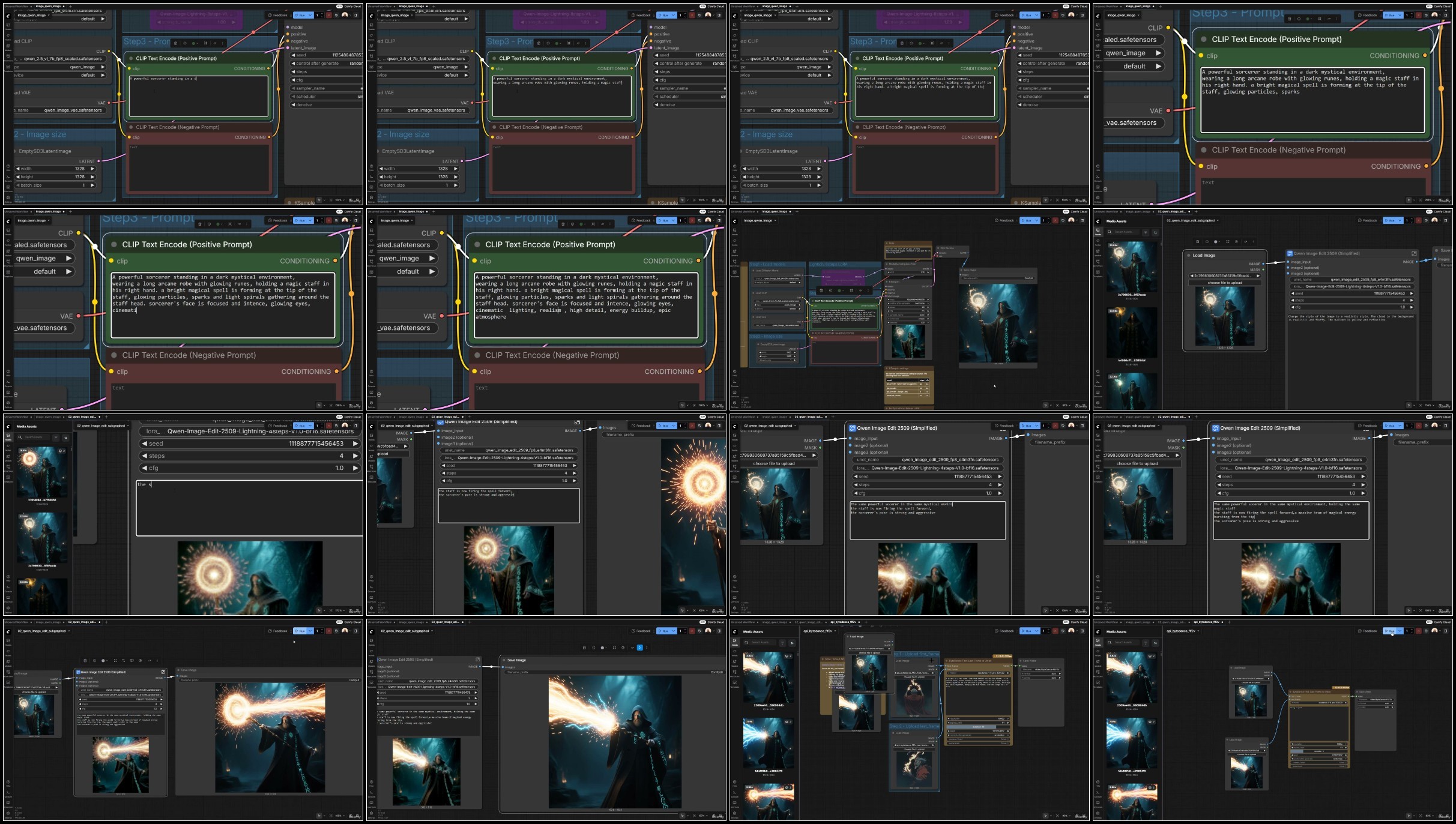The image size is (1456, 824).
Task: Click duration slider in ByteDance node of hovered-Run view
Action: coord(1319,751)
